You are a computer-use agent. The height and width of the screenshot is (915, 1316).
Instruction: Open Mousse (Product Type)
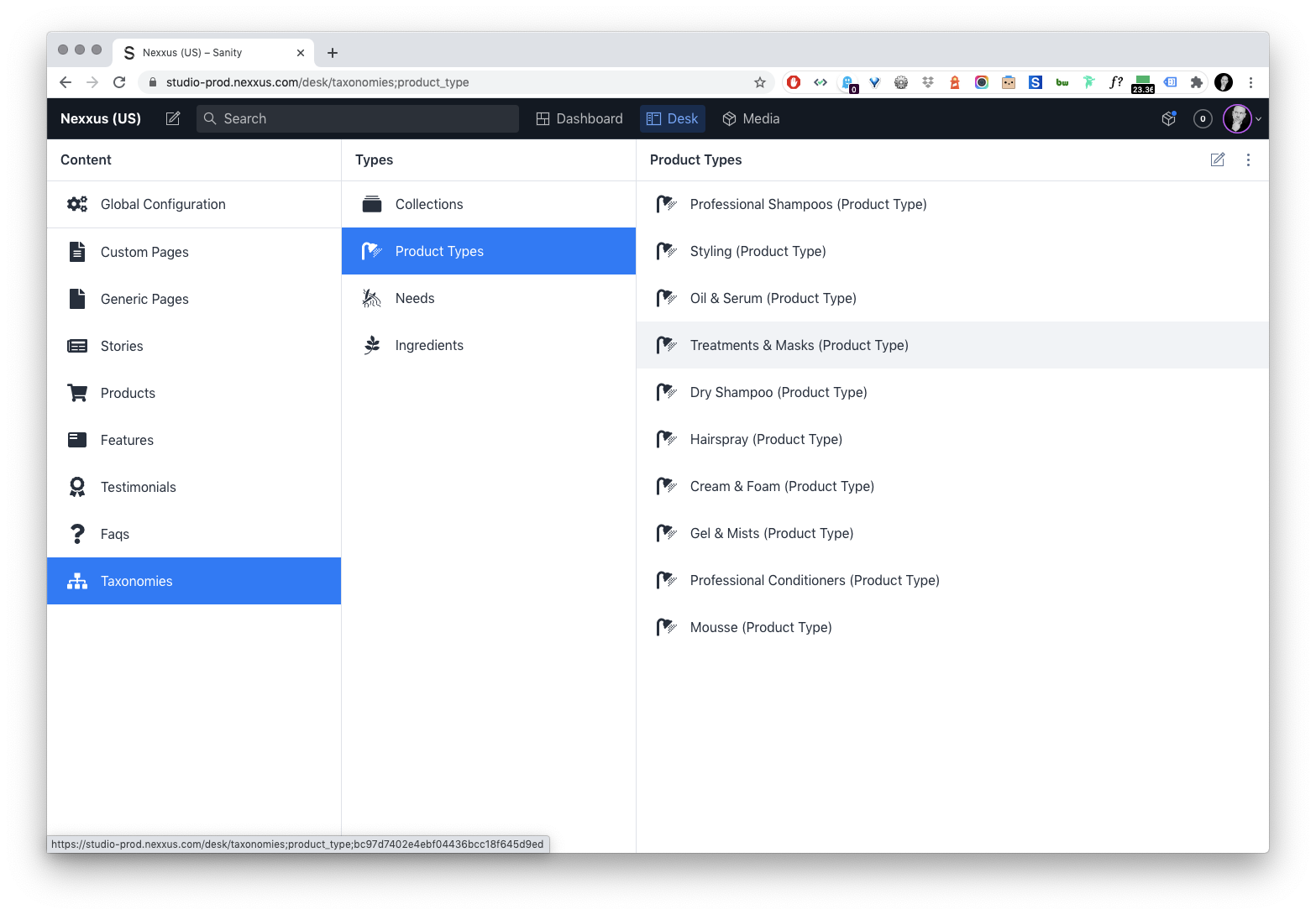pyautogui.click(x=952, y=627)
